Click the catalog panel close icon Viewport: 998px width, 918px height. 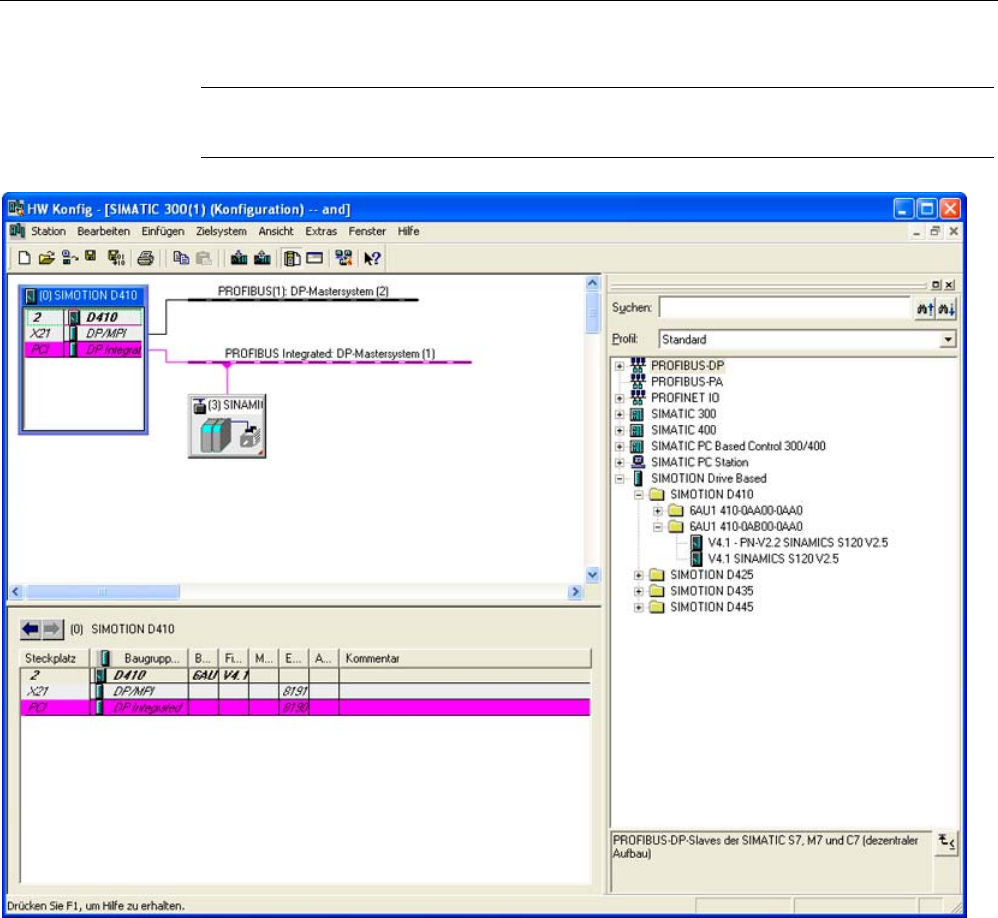(x=949, y=285)
